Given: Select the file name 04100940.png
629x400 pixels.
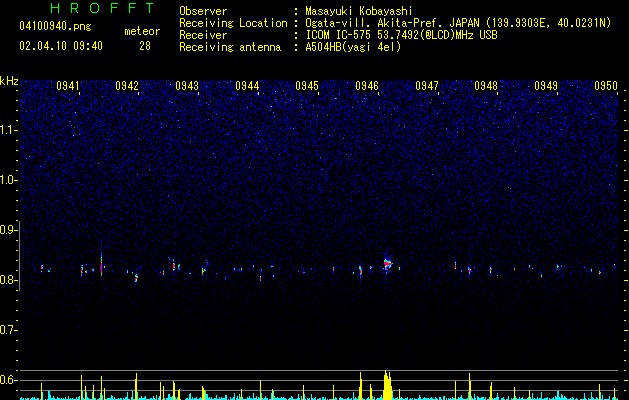Looking at the screenshot, I should pyautogui.click(x=55, y=26).
